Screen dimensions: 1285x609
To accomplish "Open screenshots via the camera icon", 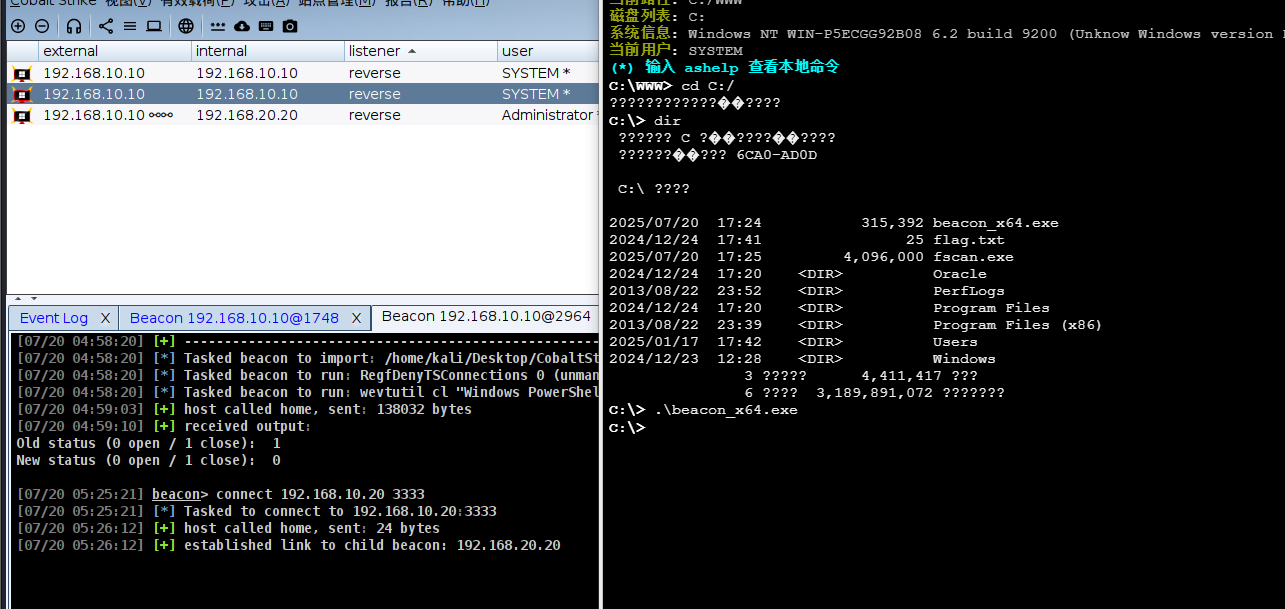I will tap(290, 26).
